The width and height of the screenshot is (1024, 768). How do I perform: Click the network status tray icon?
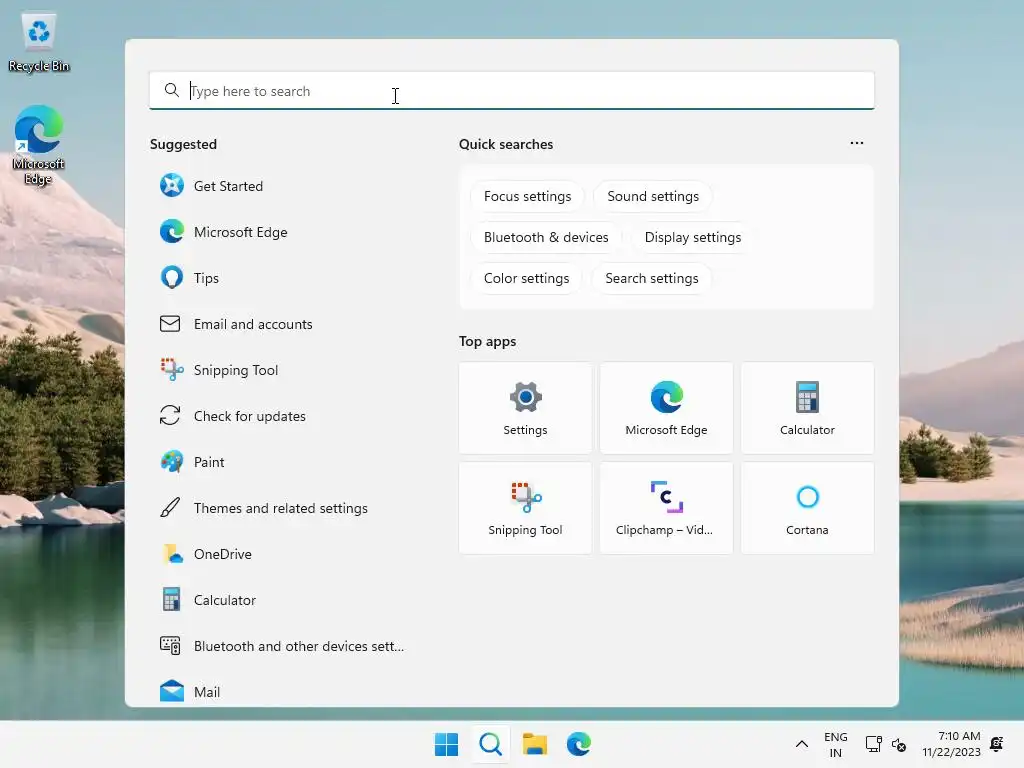[873, 744]
